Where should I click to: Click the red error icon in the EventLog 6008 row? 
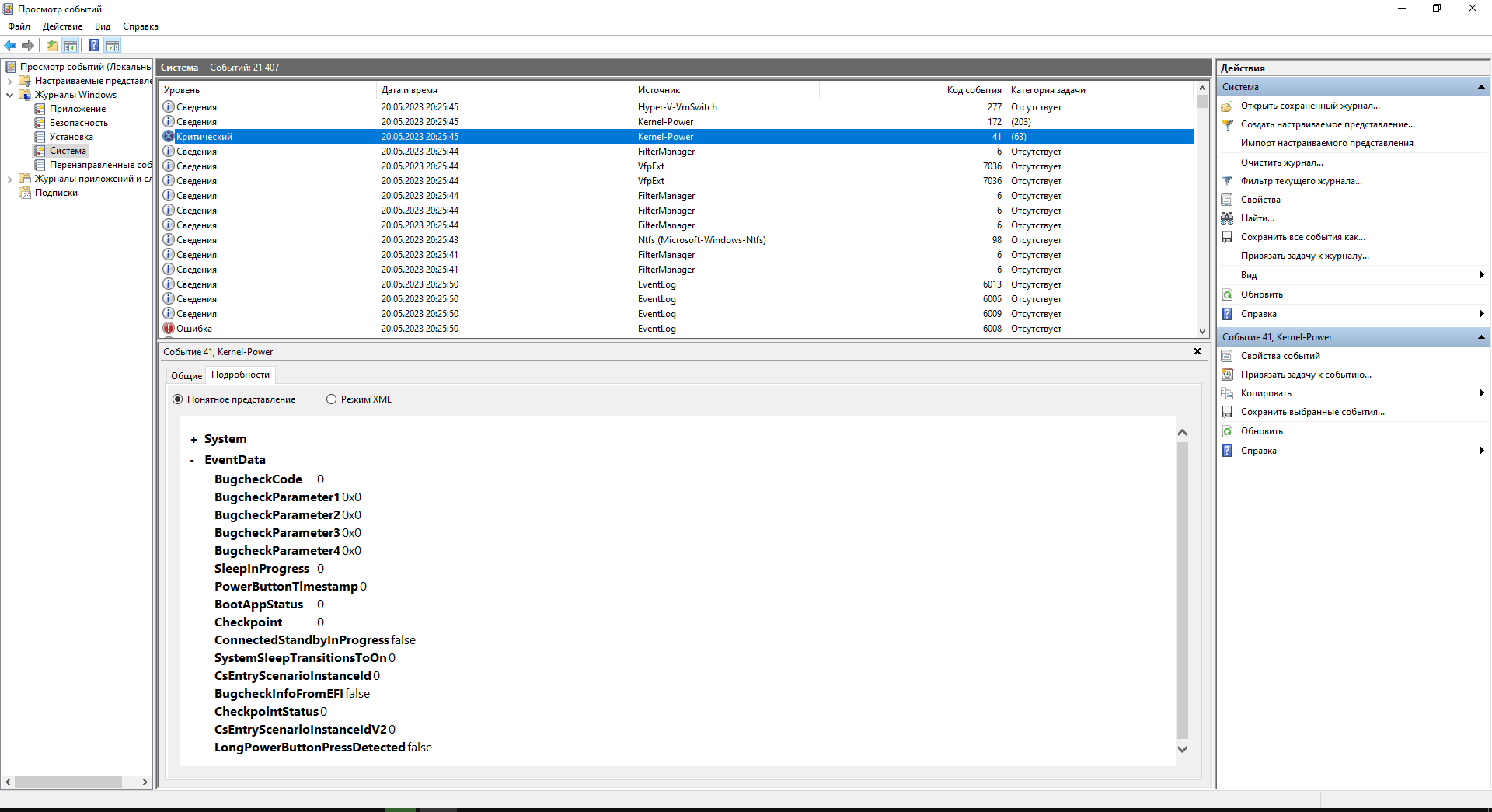[x=169, y=328]
